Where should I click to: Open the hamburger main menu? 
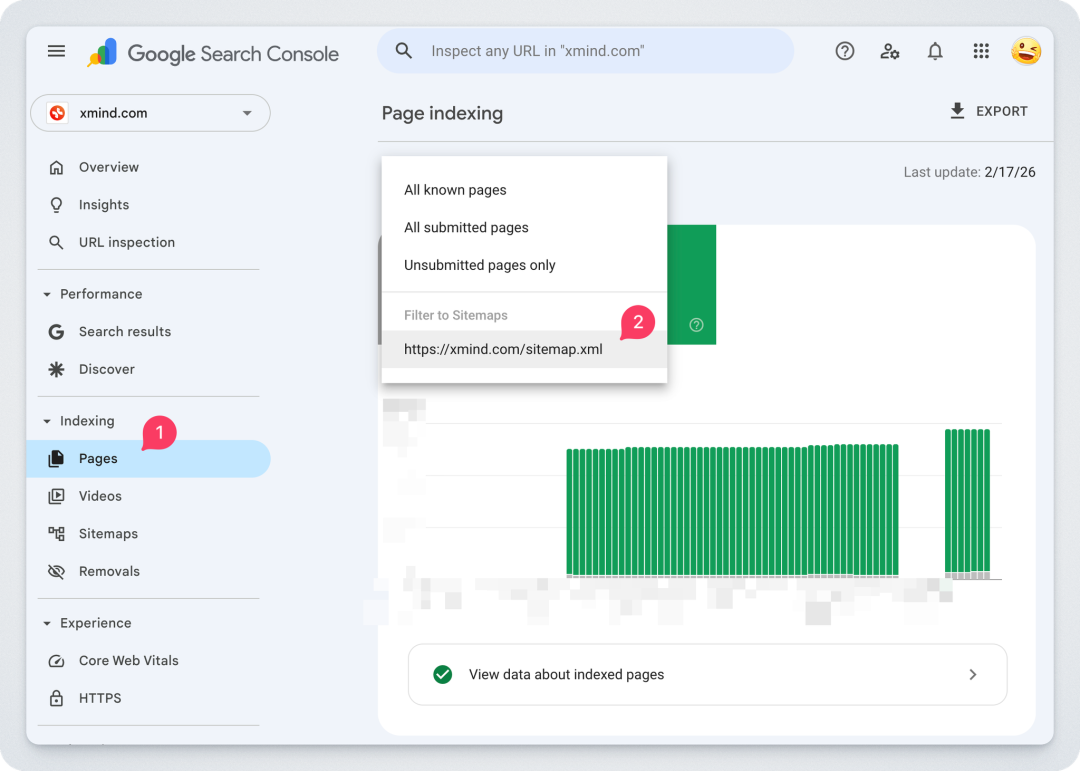[56, 51]
